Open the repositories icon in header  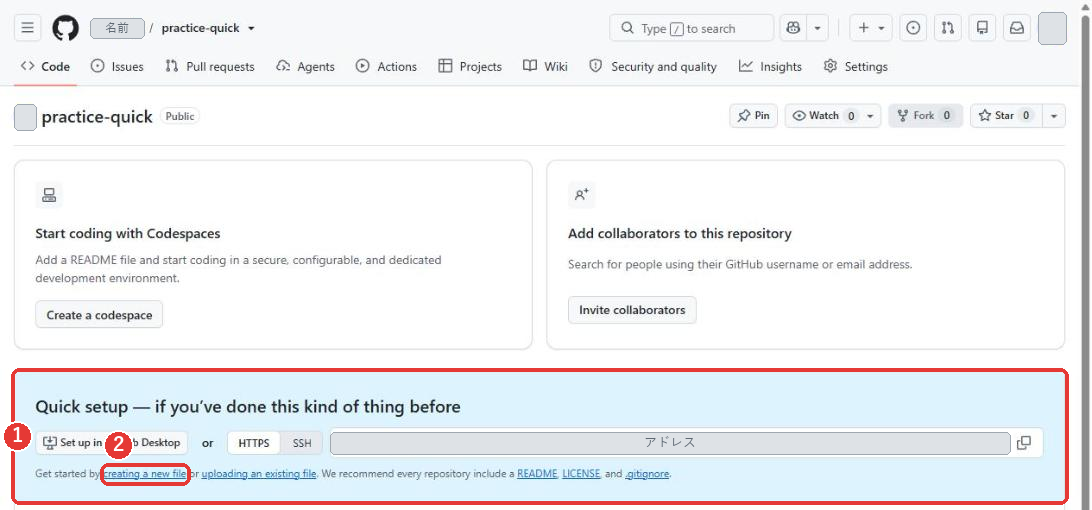tap(983, 28)
